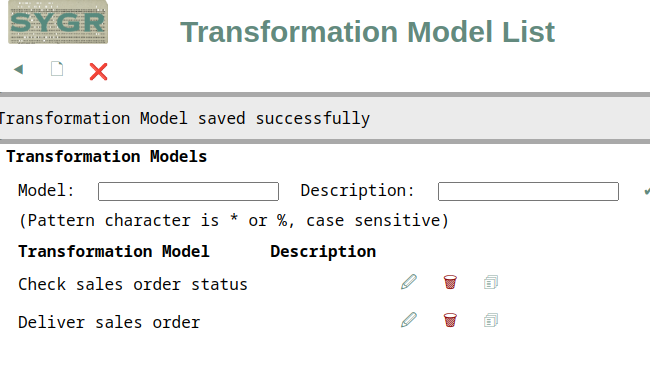
Task: Delete Check sales order status model
Action: click(450, 282)
